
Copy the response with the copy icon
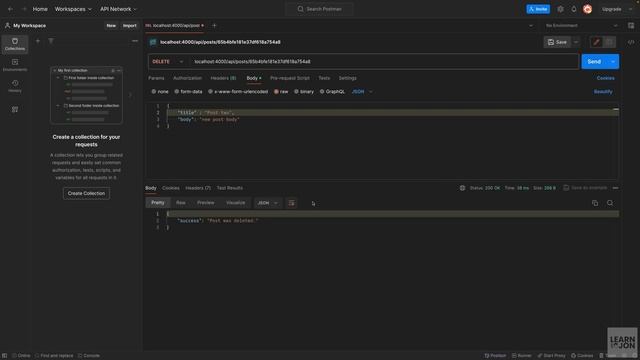[x=595, y=203]
